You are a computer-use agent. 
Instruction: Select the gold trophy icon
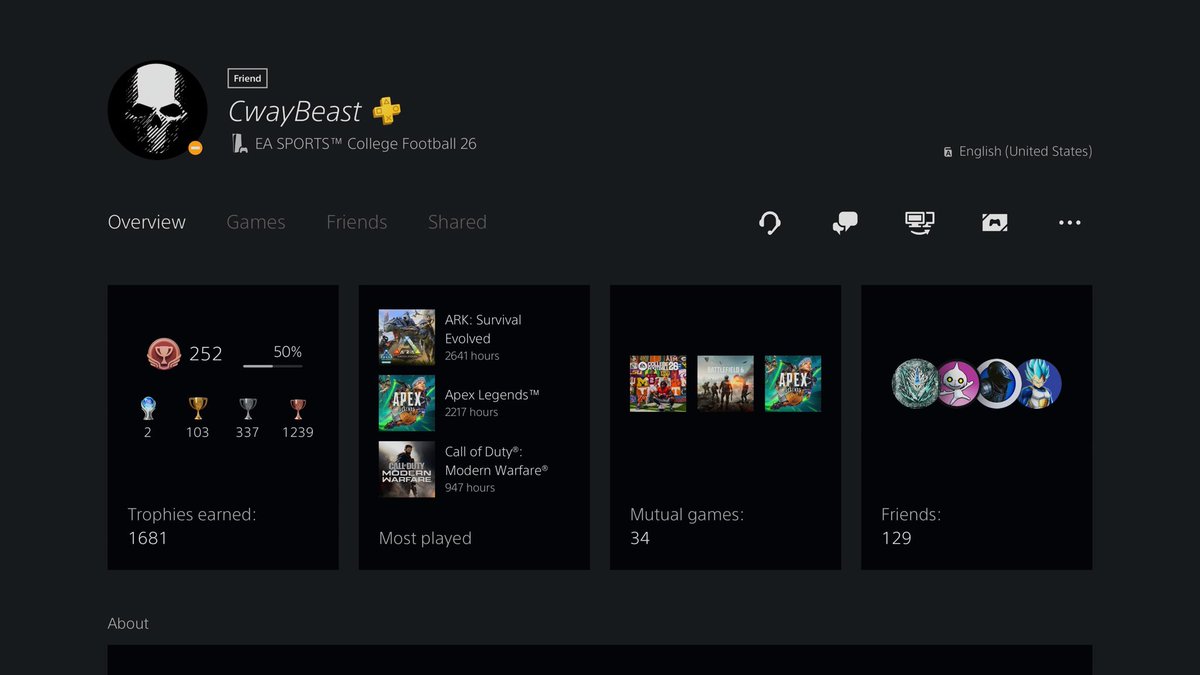click(198, 408)
